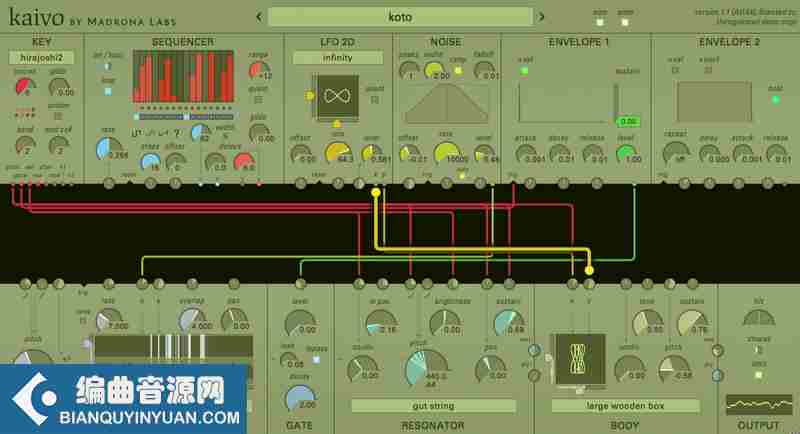The image size is (800, 434).
Task: Toggle the bypass switch in the GATE section
Action: [316, 360]
